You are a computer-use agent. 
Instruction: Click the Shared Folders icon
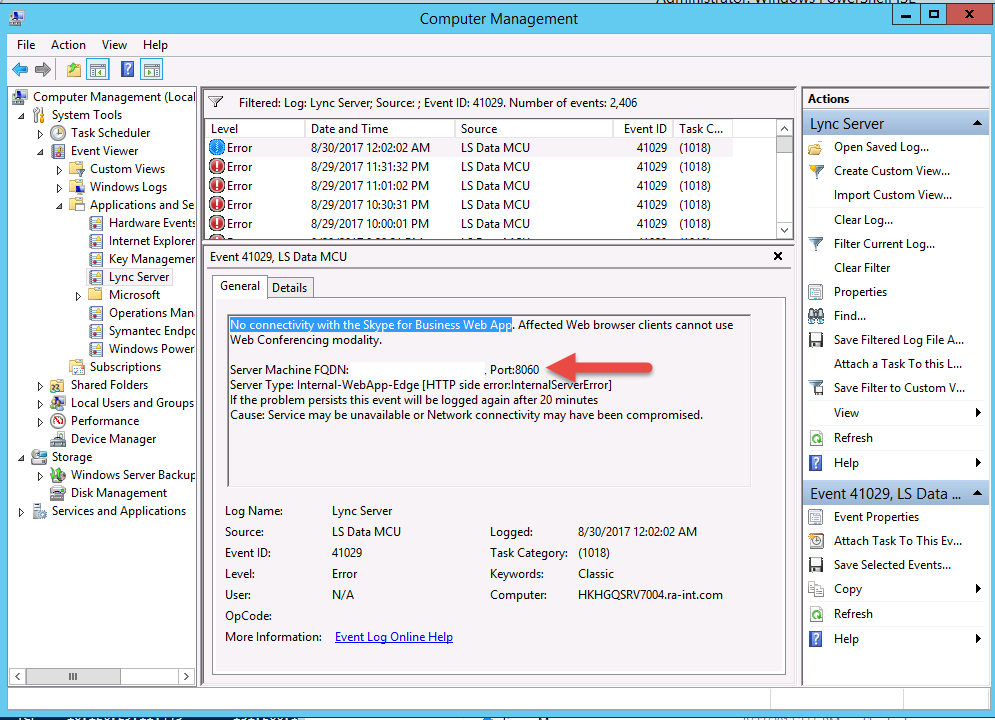[x=58, y=385]
